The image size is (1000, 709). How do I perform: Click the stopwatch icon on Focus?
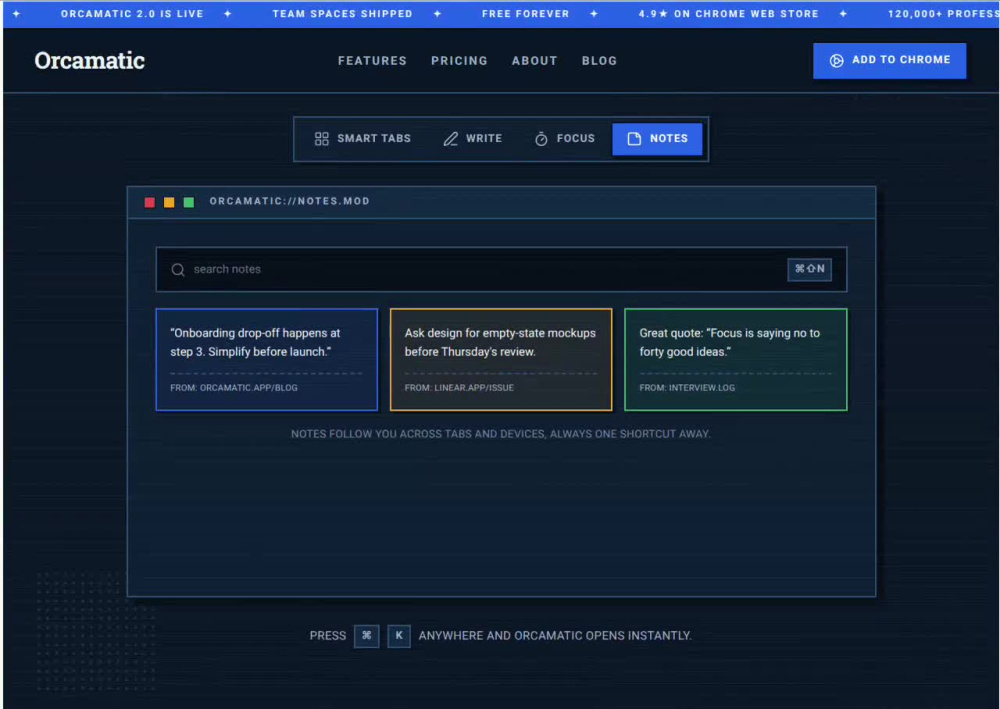coord(541,138)
